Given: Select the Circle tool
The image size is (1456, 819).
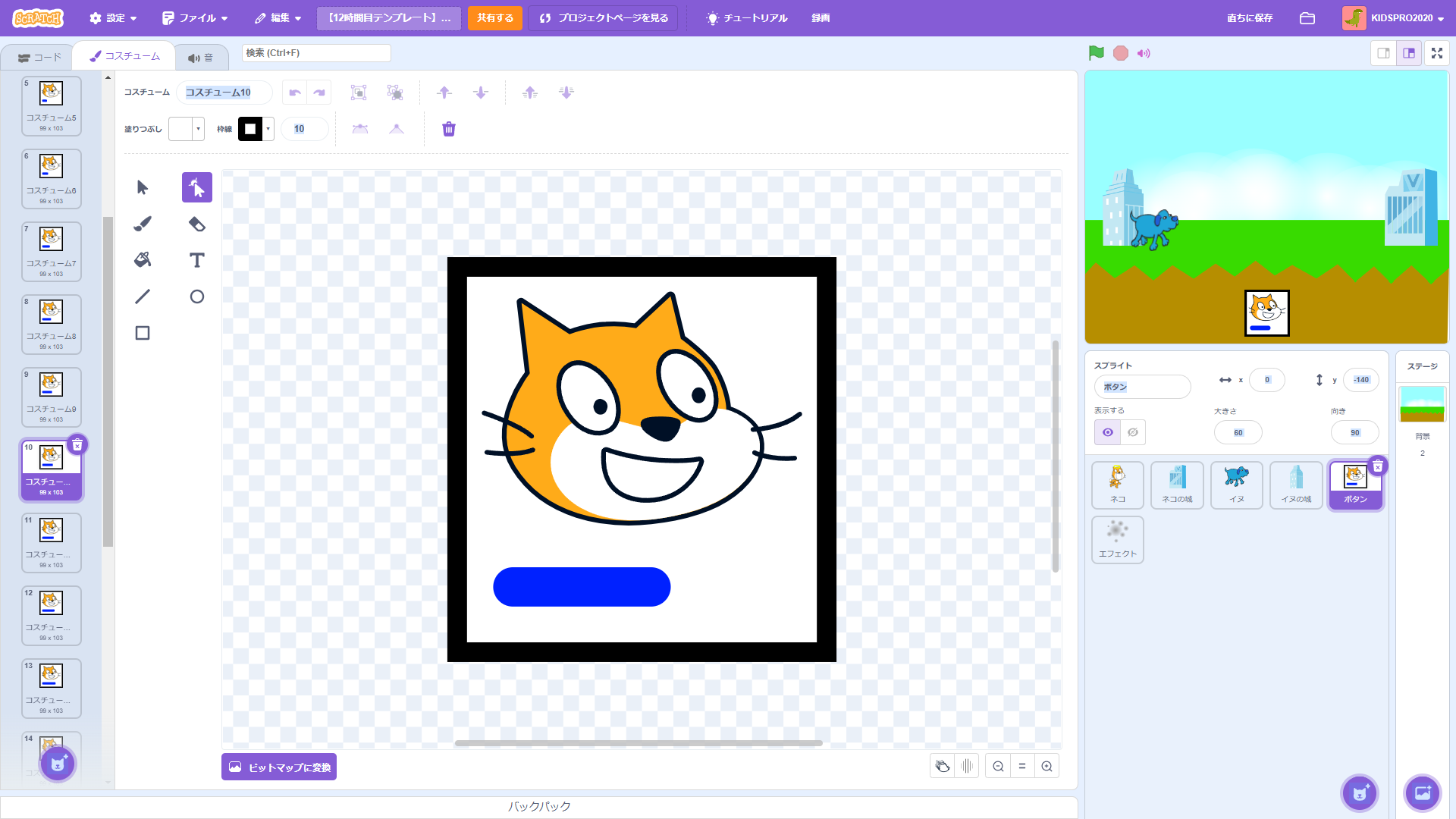Looking at the screenshot, I should (197, 297).
